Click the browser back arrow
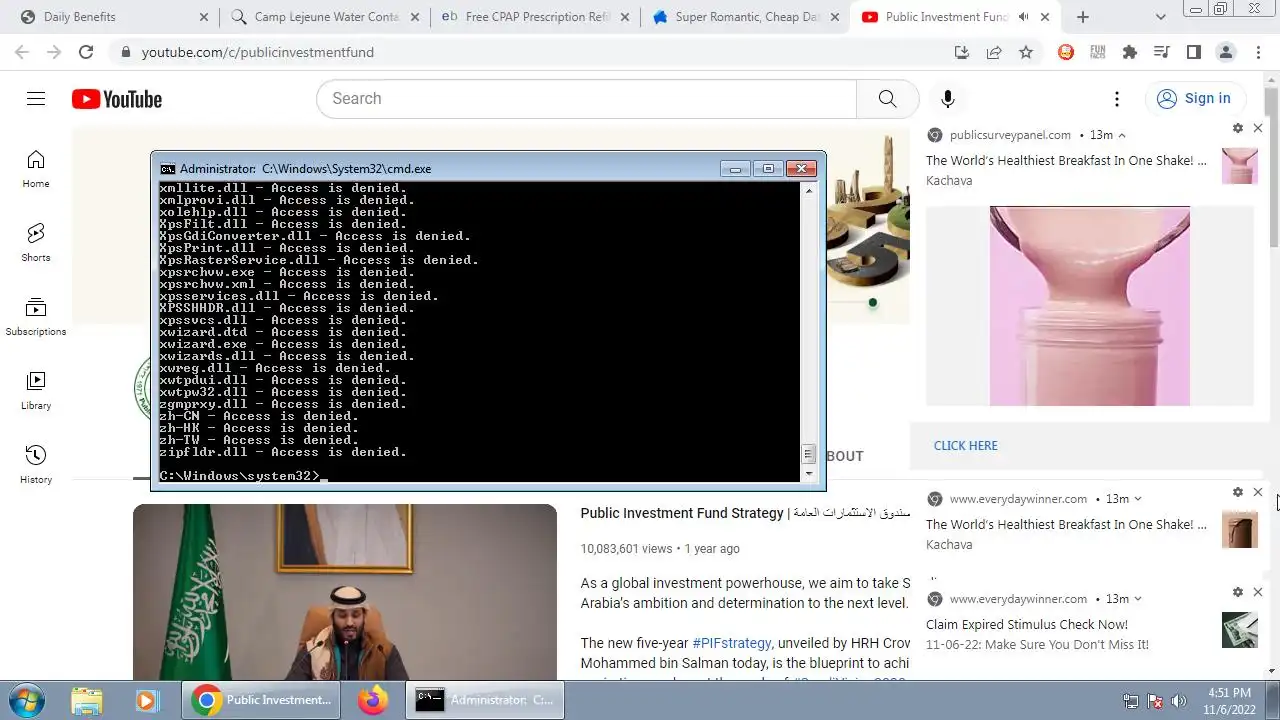 (x=22, y=52)
